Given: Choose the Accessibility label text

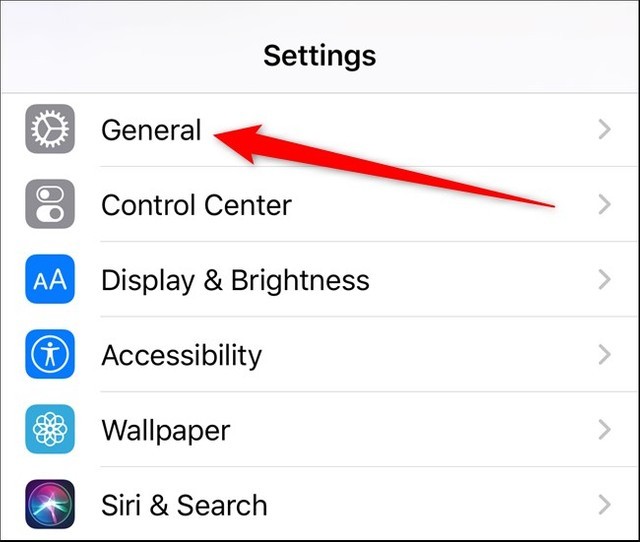Looking at the screenshot, I should click(181, 355).
